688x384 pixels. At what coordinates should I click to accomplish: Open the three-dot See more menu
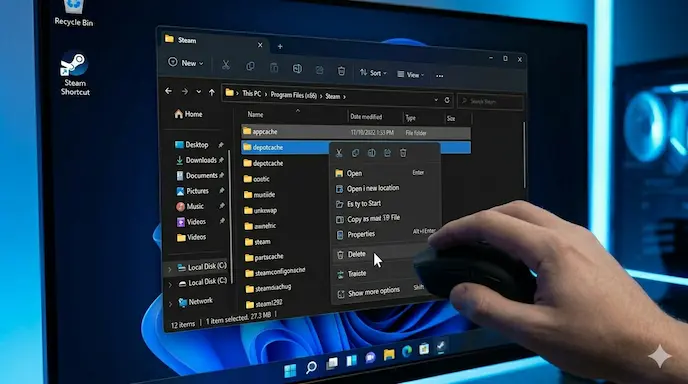pos(439,76)
